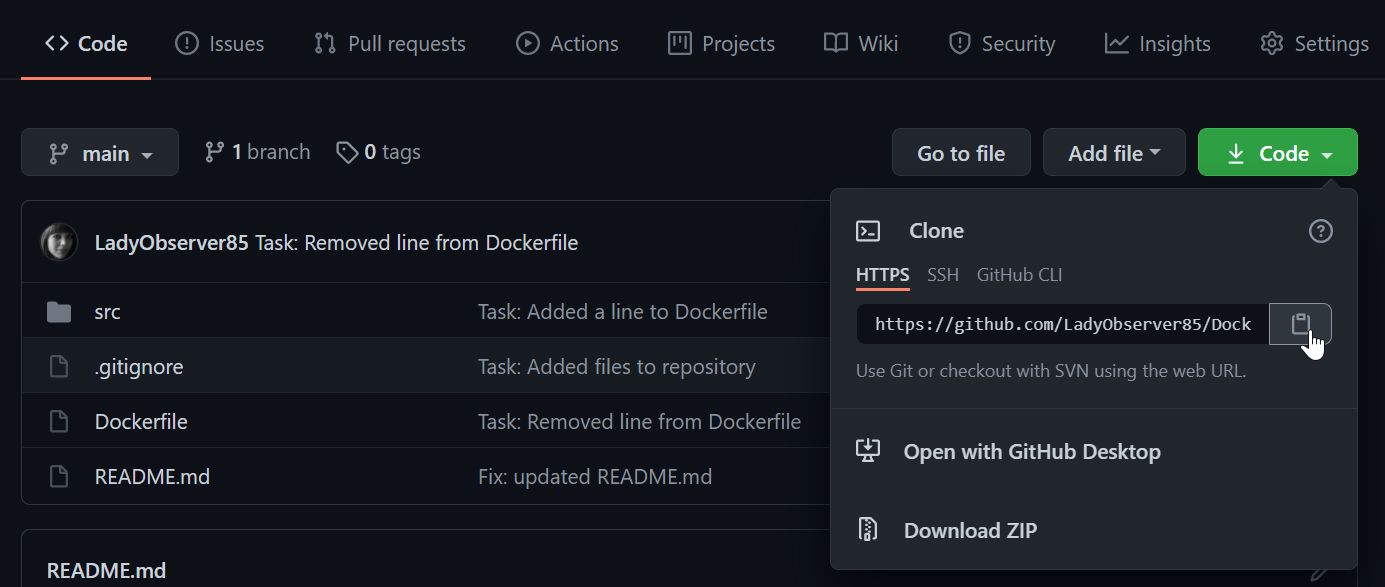This screenshot has height=587, width=1385.
Task: Click the Download ZIP option
Action: point(971,530)
